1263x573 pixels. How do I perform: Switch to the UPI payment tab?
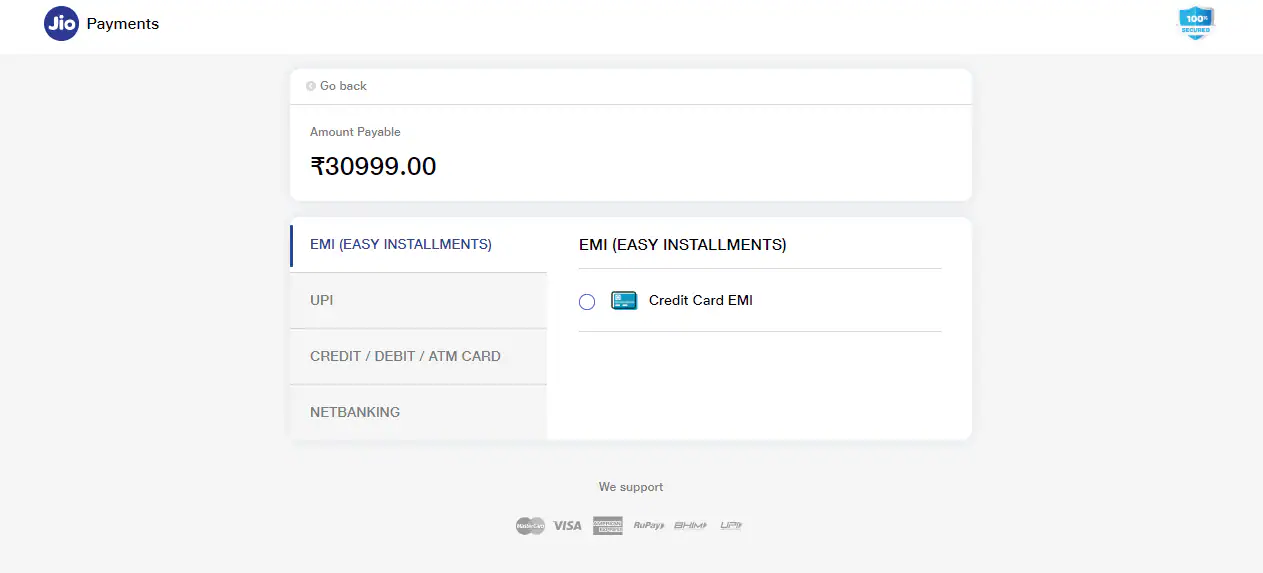[321, 300]
